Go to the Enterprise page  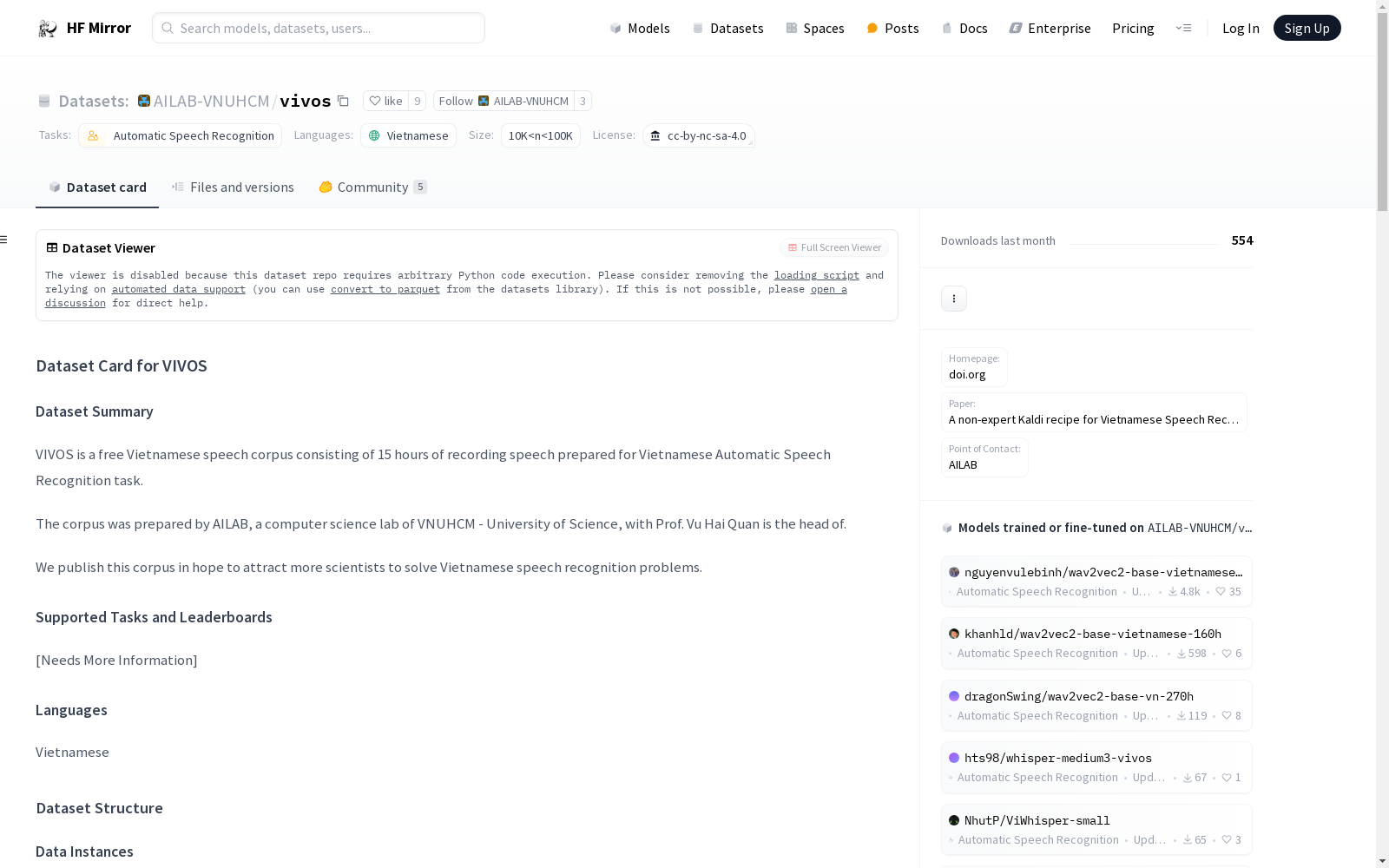tap(1050, 28)
